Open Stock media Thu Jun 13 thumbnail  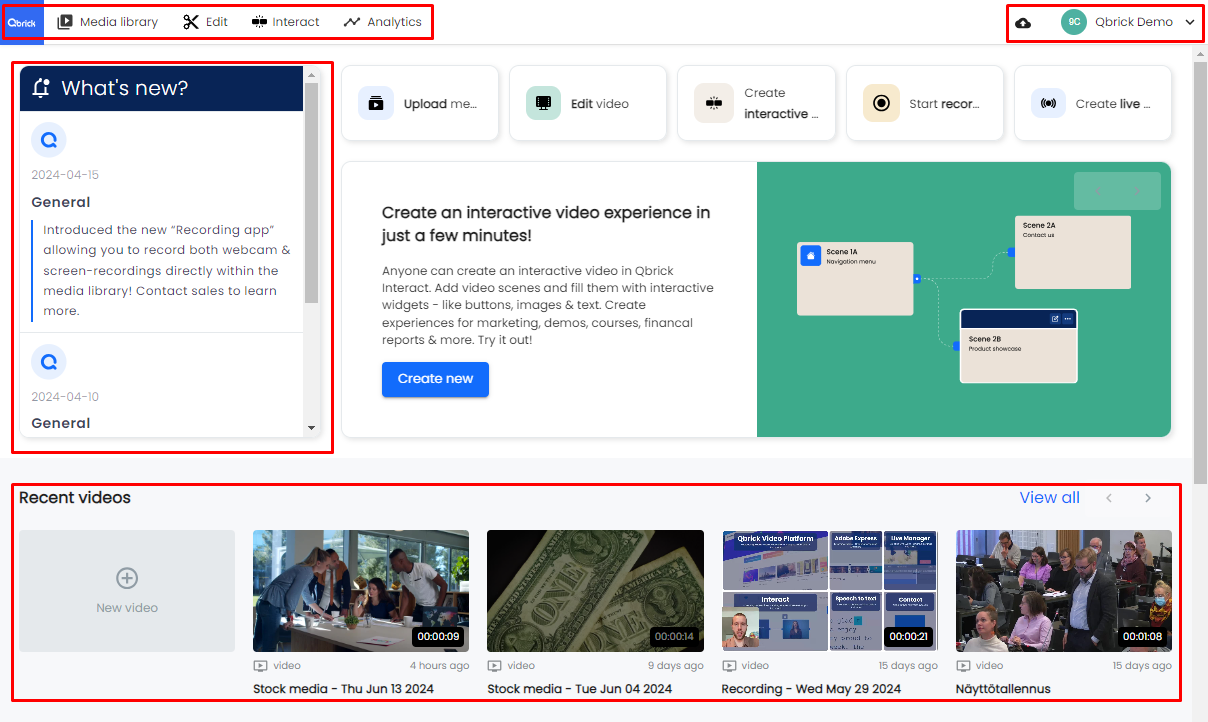[x=361, y=591]
